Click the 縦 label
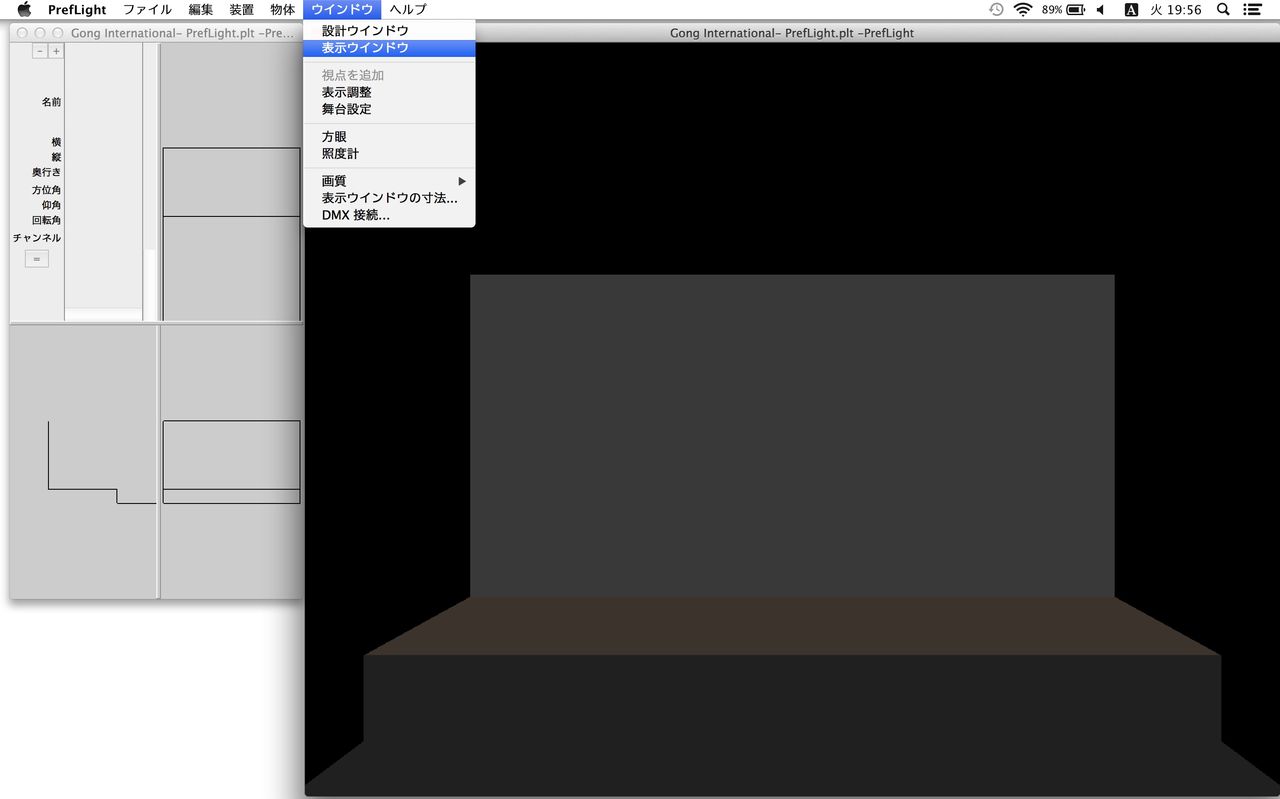The height and width of the screenshot is (799, 1280). [56, 157]
